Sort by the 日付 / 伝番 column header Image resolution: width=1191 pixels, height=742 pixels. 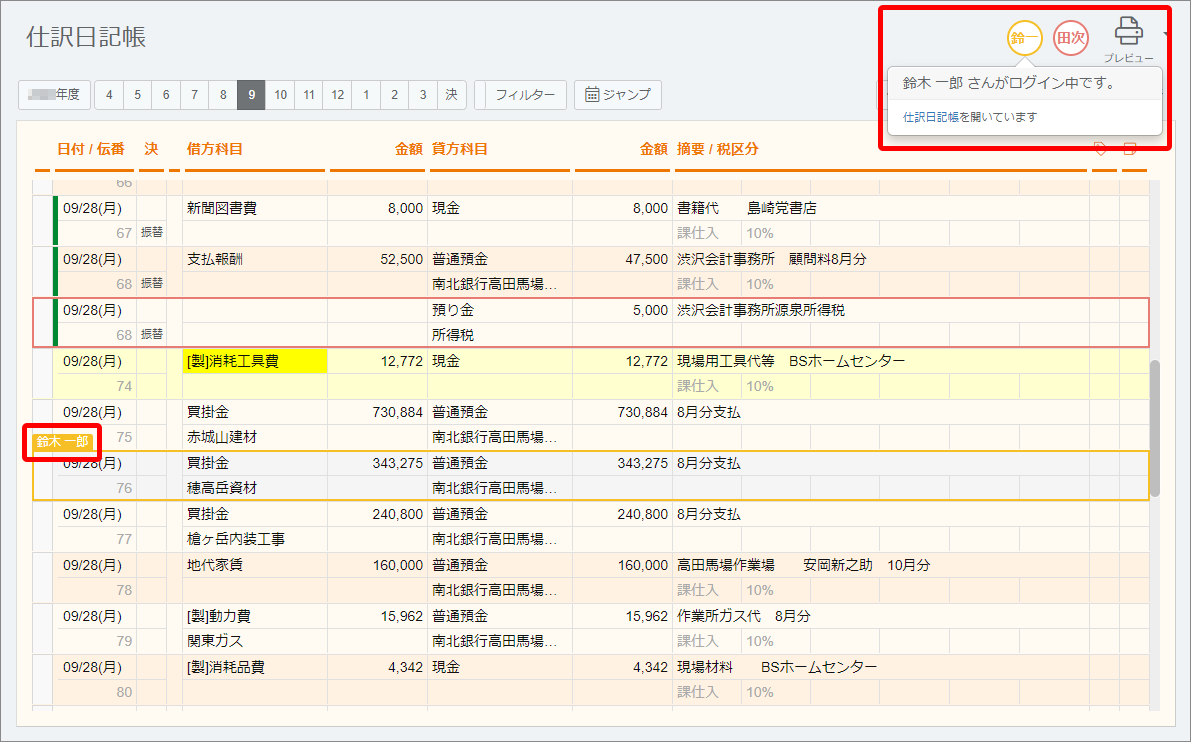pyautogui.click(x=91, y=149)
